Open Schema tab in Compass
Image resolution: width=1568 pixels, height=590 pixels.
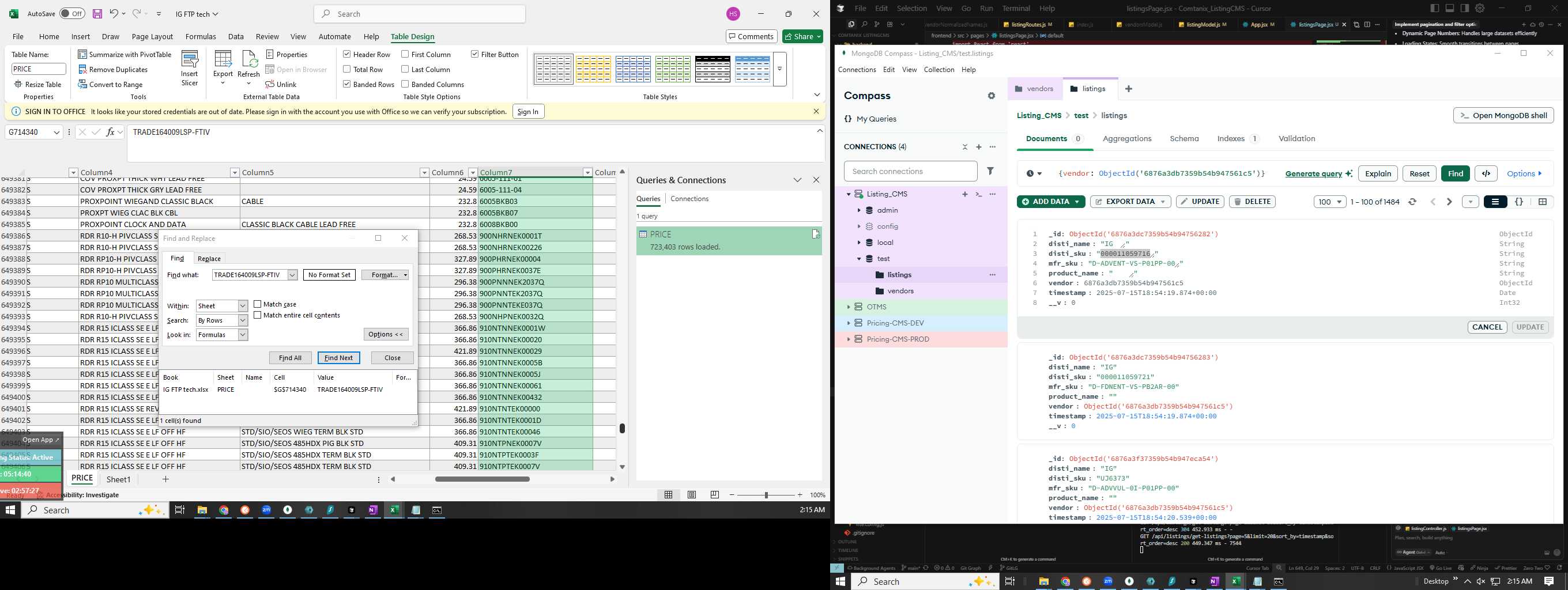1184,139
